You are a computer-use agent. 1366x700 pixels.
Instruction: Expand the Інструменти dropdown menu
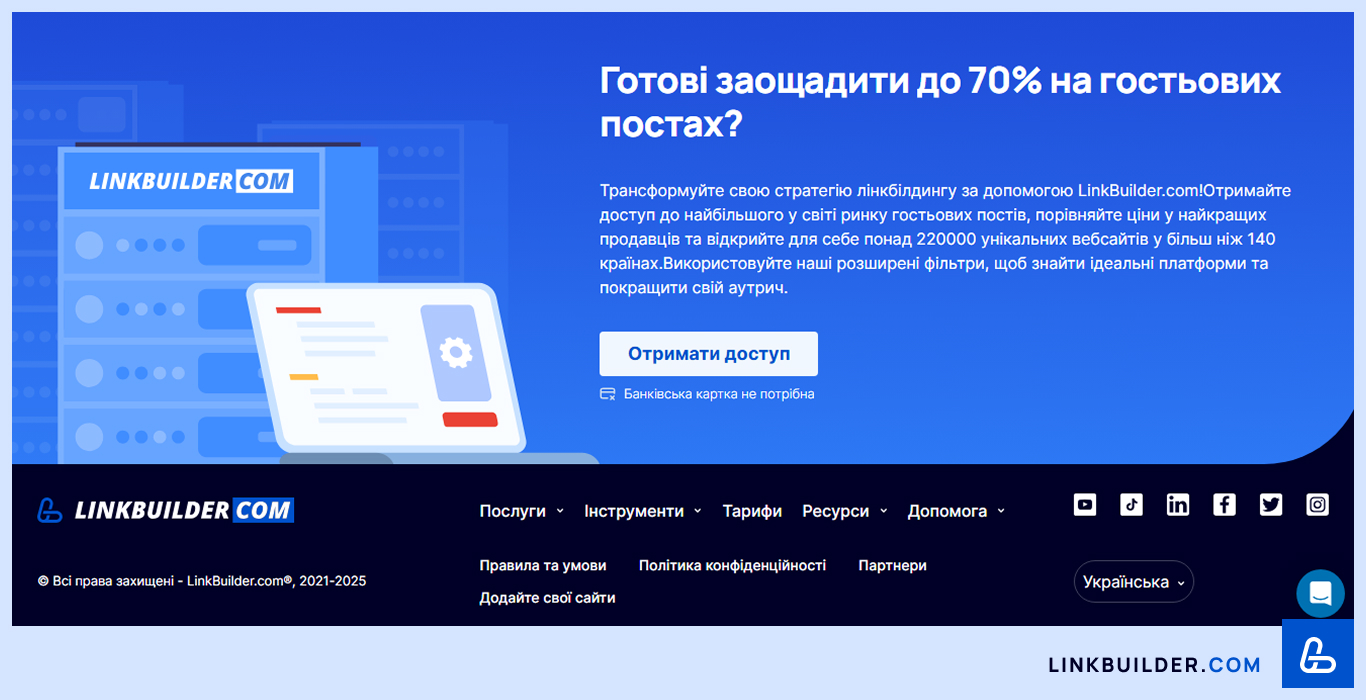click(643, 511)
